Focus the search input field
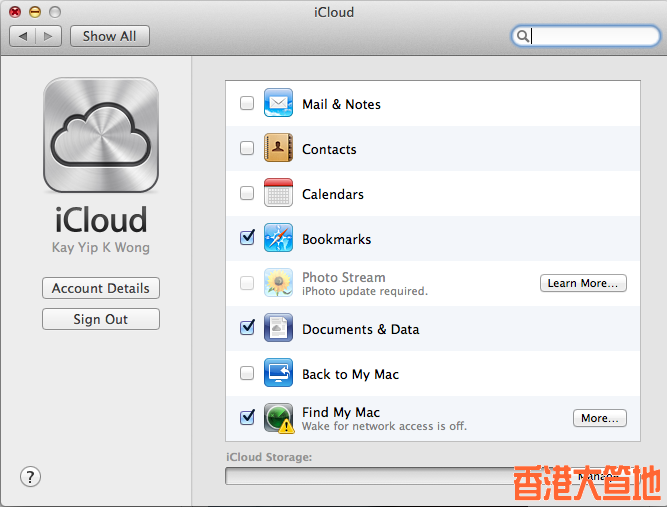The image size is (667, 507). pyautogui.click(x=586, y=36)
